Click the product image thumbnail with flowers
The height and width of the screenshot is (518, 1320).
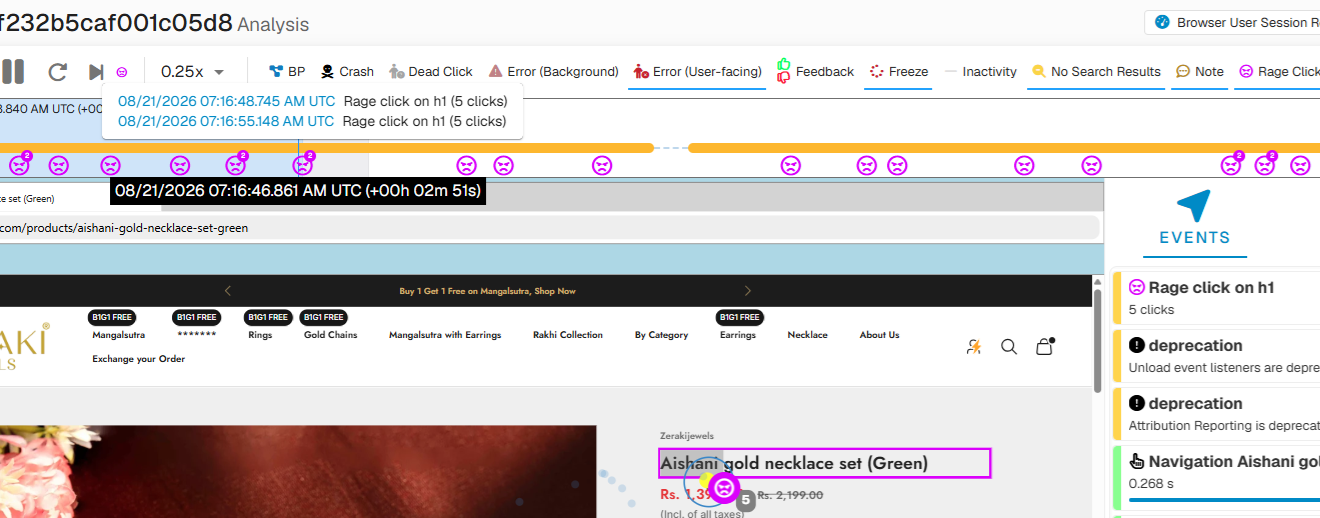tap(298, 472)
